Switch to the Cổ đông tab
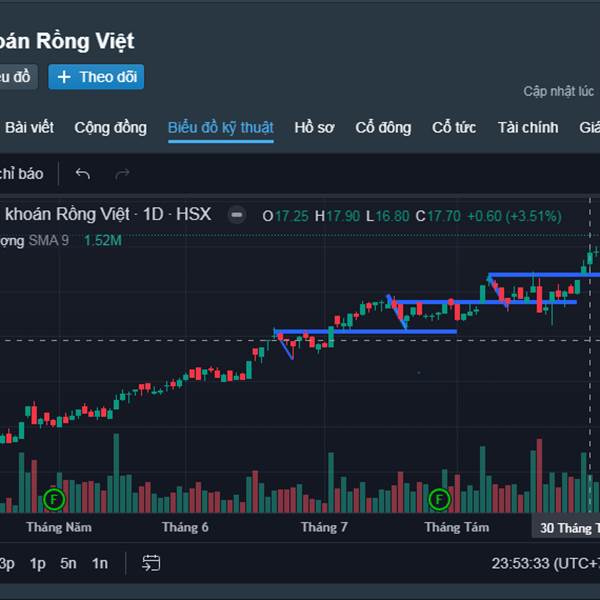Image resolution: width=600 pixels, height=600 pixels. [383, 127]
